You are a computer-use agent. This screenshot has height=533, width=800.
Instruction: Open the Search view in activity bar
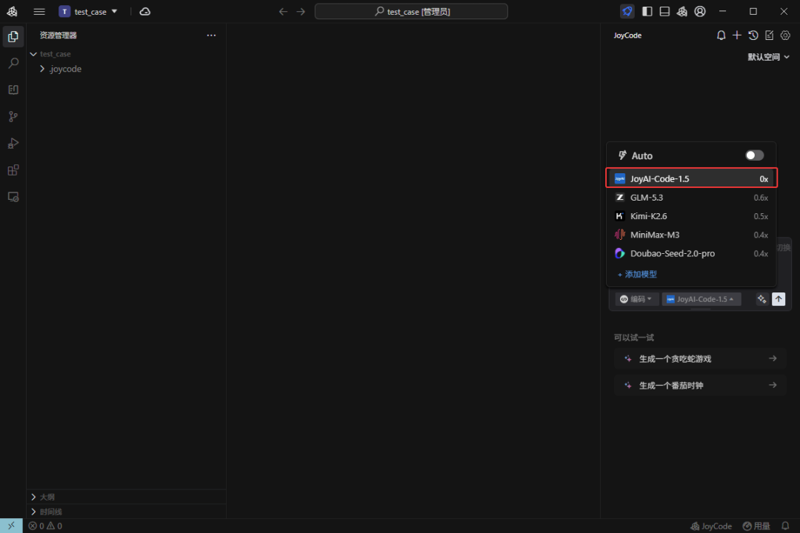point(13,63)
